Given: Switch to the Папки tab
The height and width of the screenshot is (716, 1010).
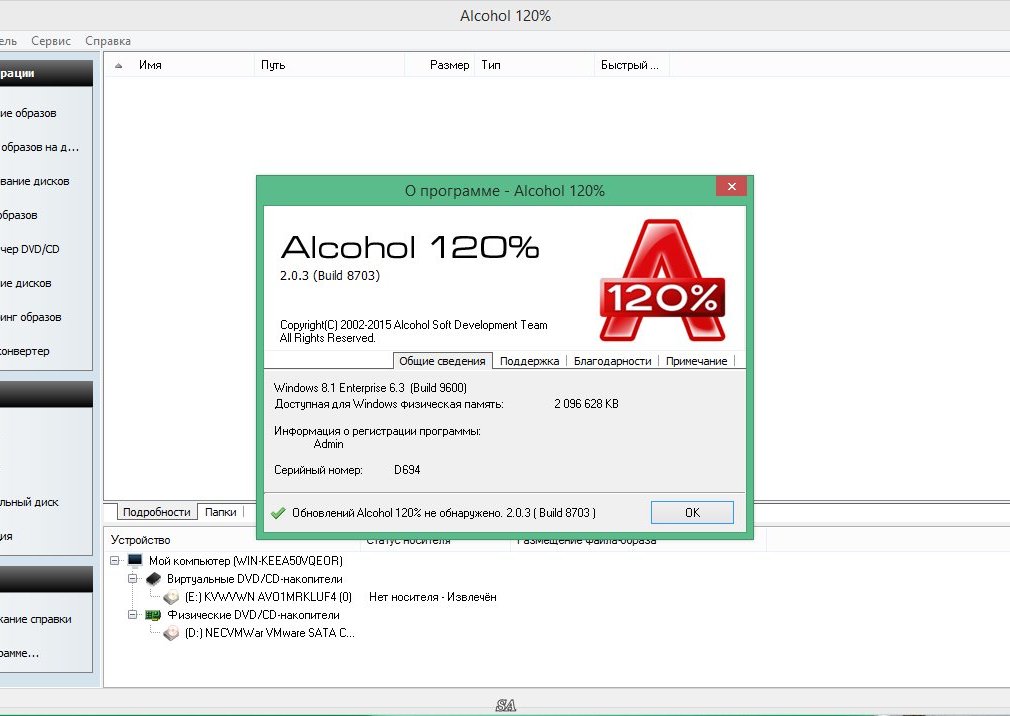Looking at the screenshot, I should tap(220, 512).
